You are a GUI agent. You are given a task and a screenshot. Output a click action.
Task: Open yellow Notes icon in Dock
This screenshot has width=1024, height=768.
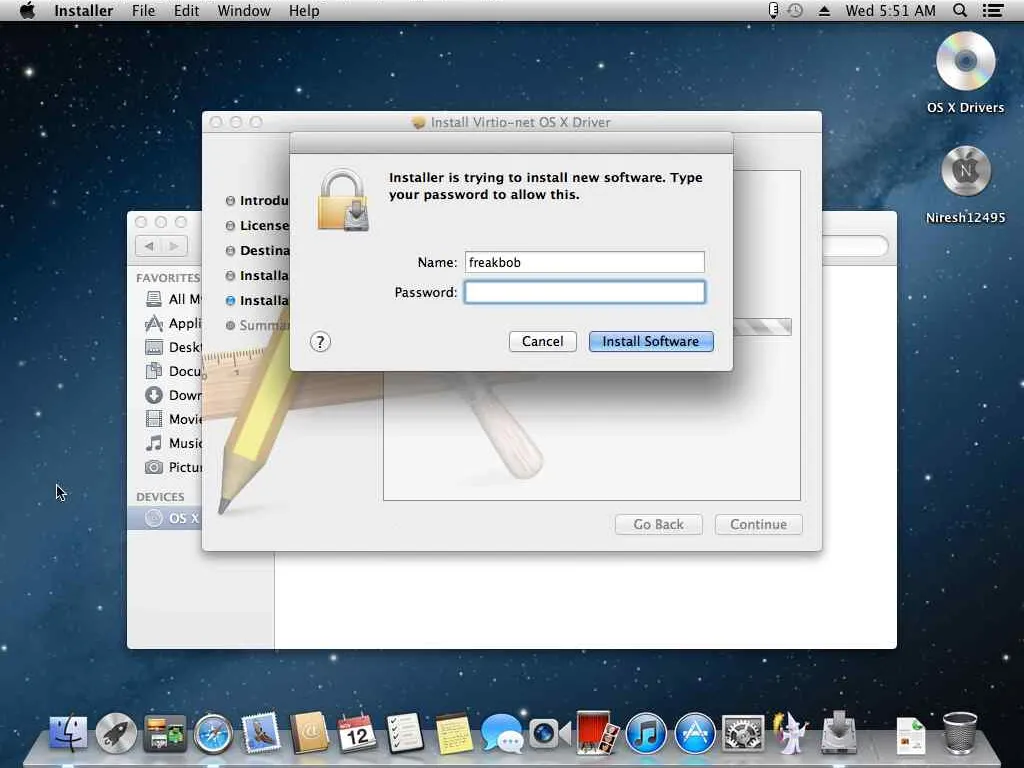(x=453, y=733)
